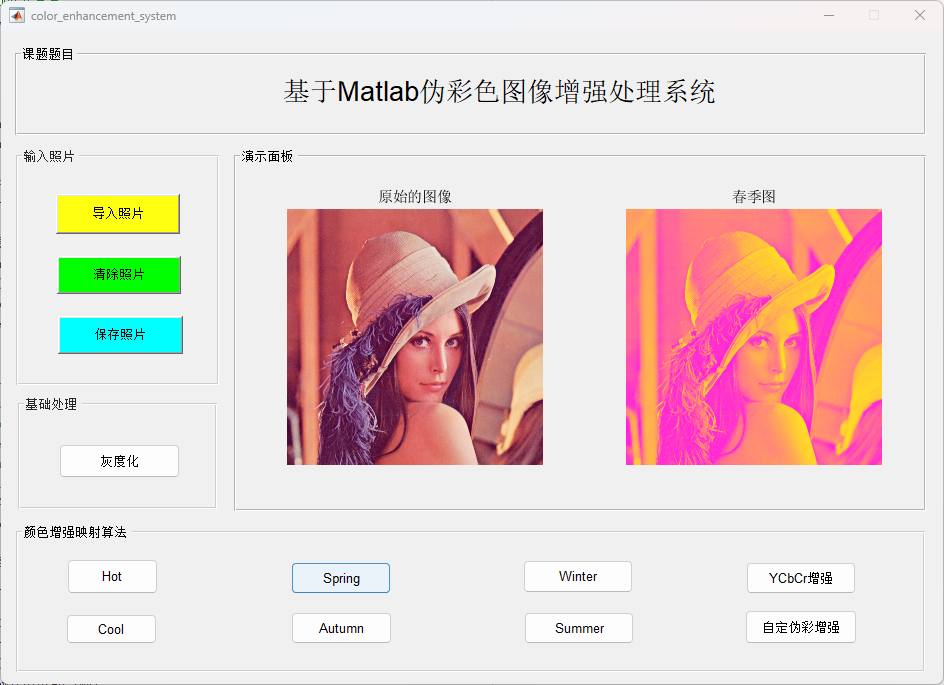Select the Cool colormap button
Viewport: 944px width, 685px height.
point(111,629)
